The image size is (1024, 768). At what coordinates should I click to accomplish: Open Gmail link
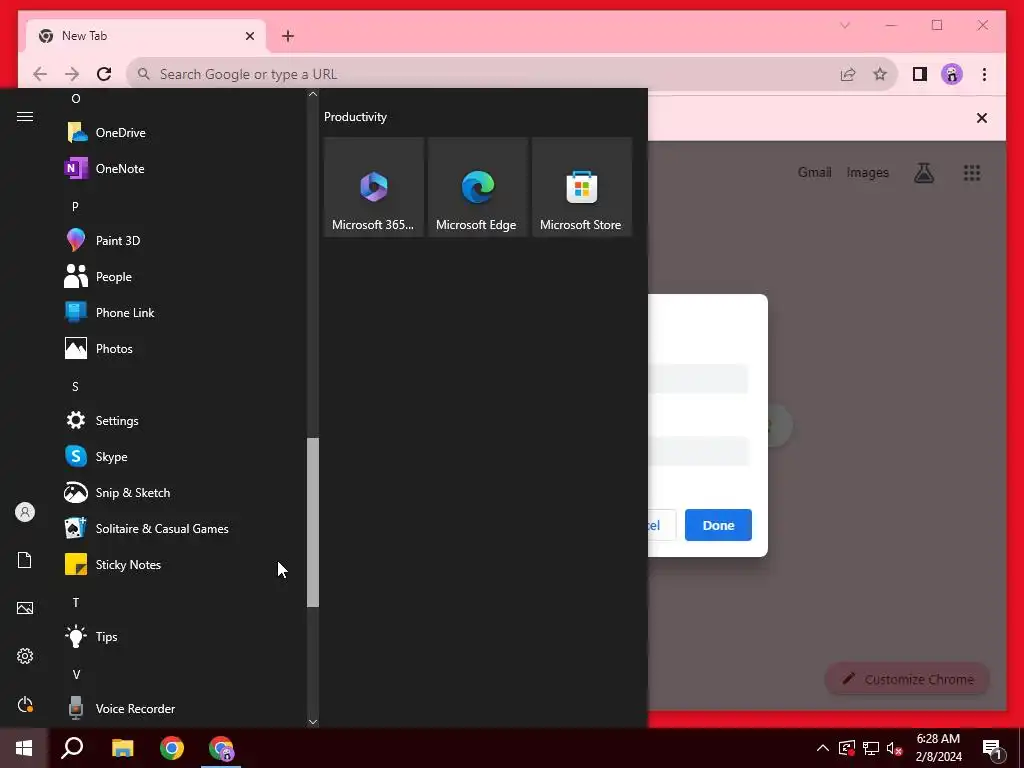point(814,172)
